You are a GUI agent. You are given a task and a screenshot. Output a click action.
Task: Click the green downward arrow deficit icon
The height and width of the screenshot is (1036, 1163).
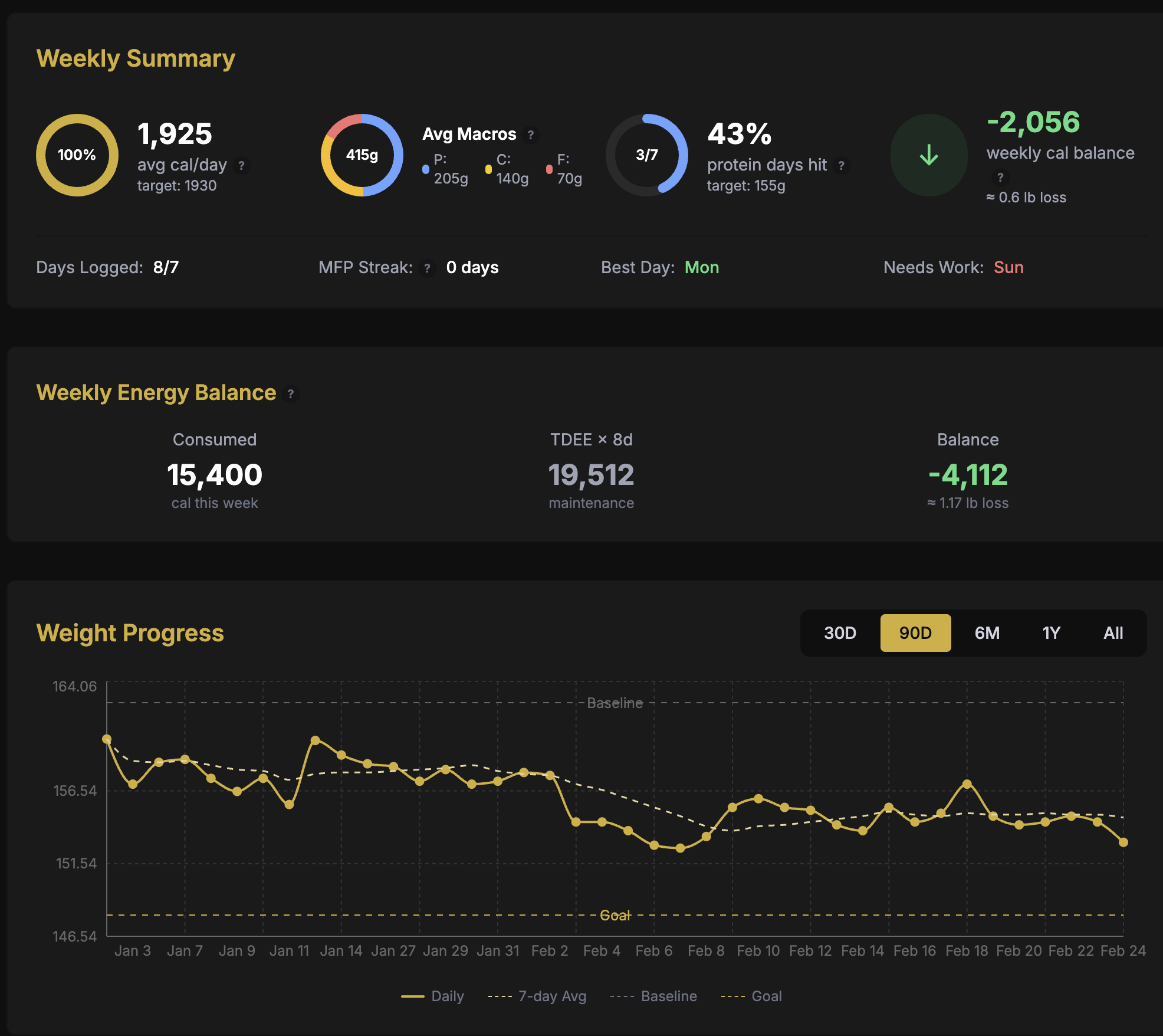click(928, 155)
